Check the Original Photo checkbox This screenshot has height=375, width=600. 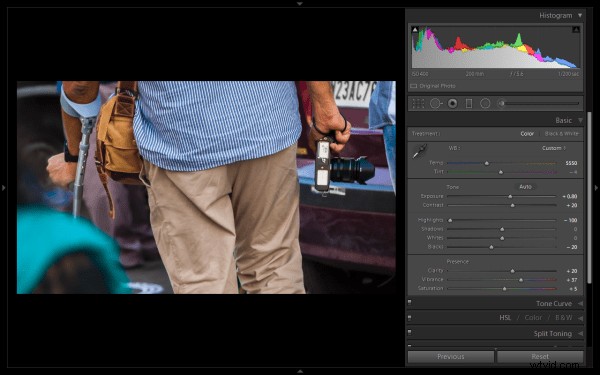tap(413, 86)
